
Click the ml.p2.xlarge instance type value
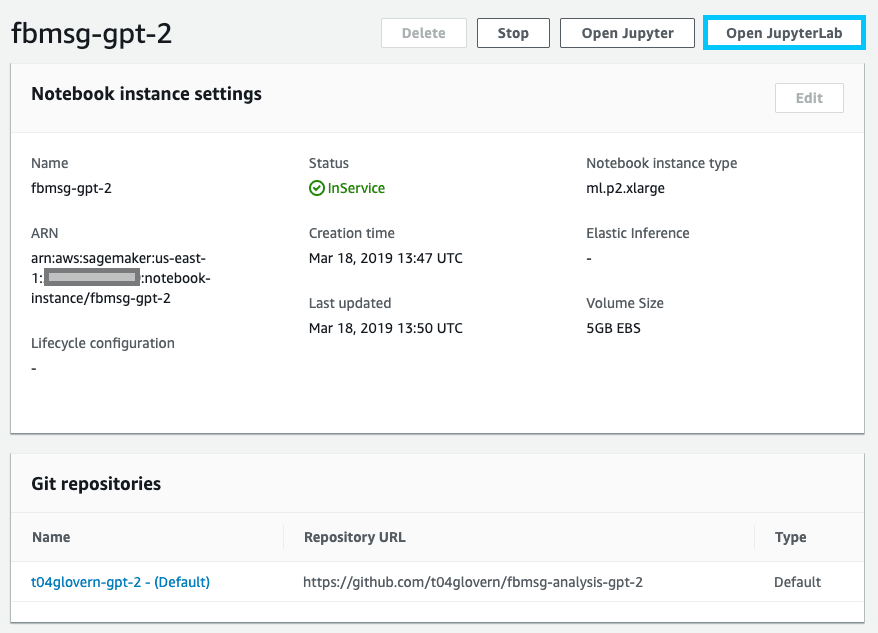coord(624,186)
